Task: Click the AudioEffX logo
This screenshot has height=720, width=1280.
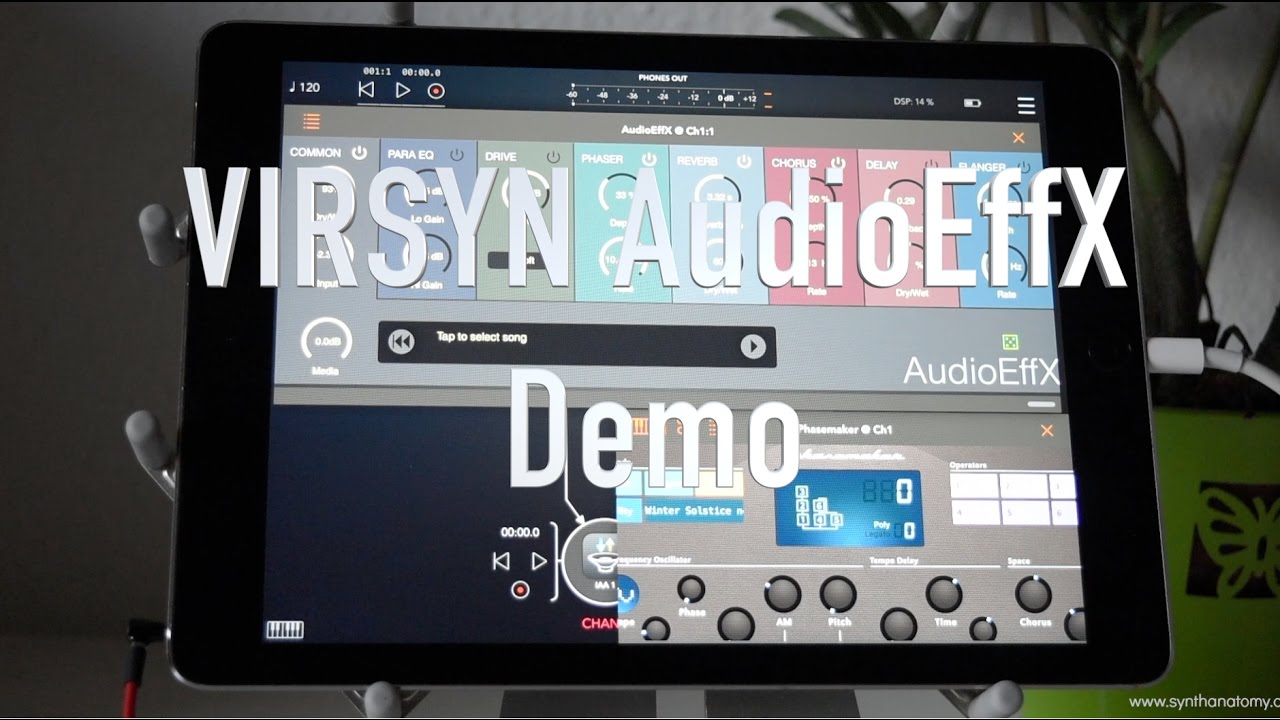Action: 980,371
